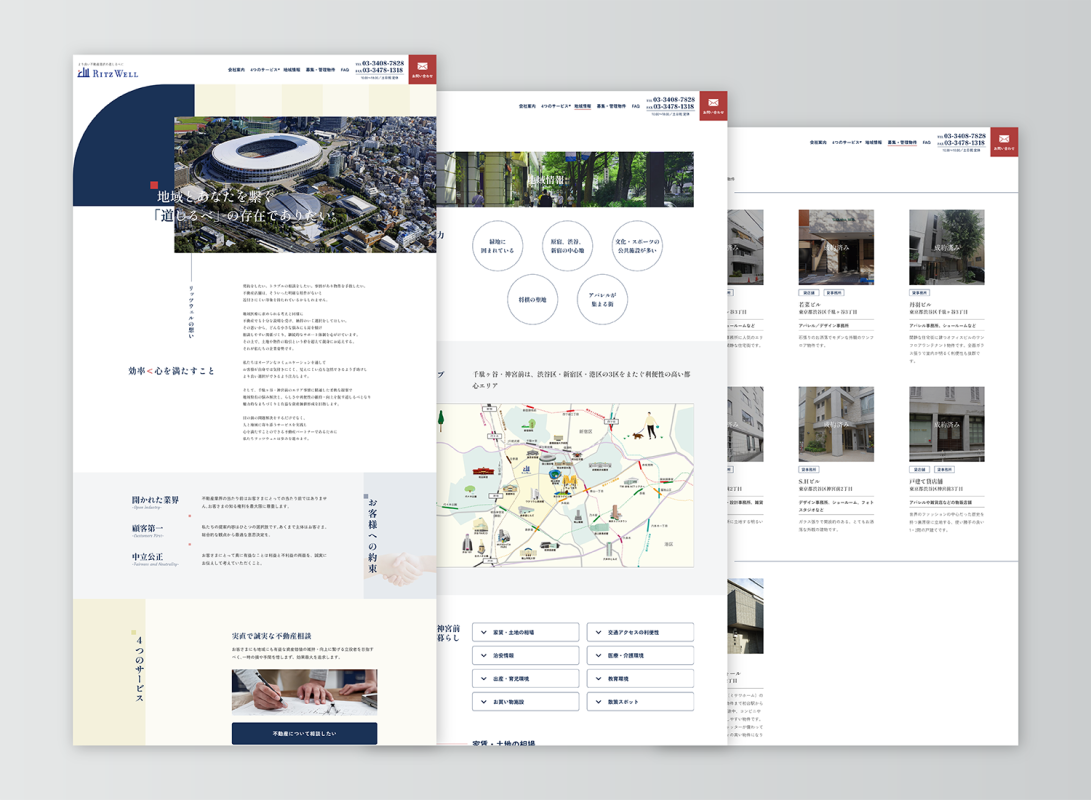Screen dimensions: 1091x800
Task: Click 貸事務所 tag under 若葉ビル photo
Action: (834, 293)
